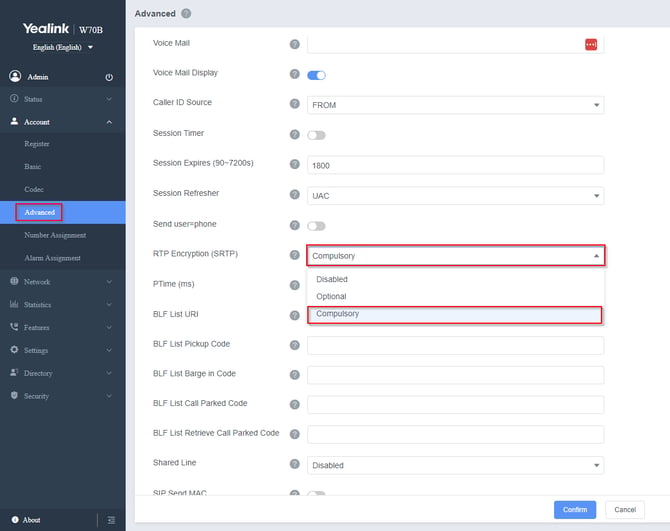Click the sidebar collapse icon near About
Screen dimensions: 670x531
coord(111,520)
